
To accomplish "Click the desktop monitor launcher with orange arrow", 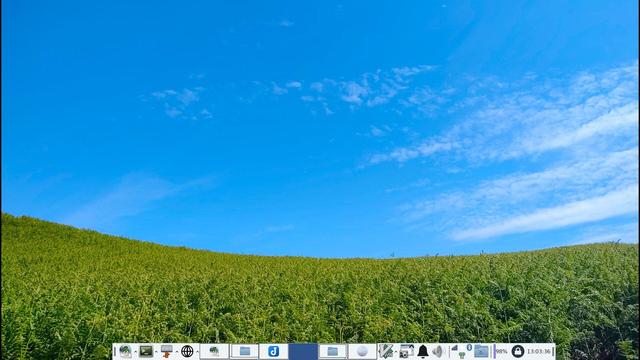I will (166, 351).
